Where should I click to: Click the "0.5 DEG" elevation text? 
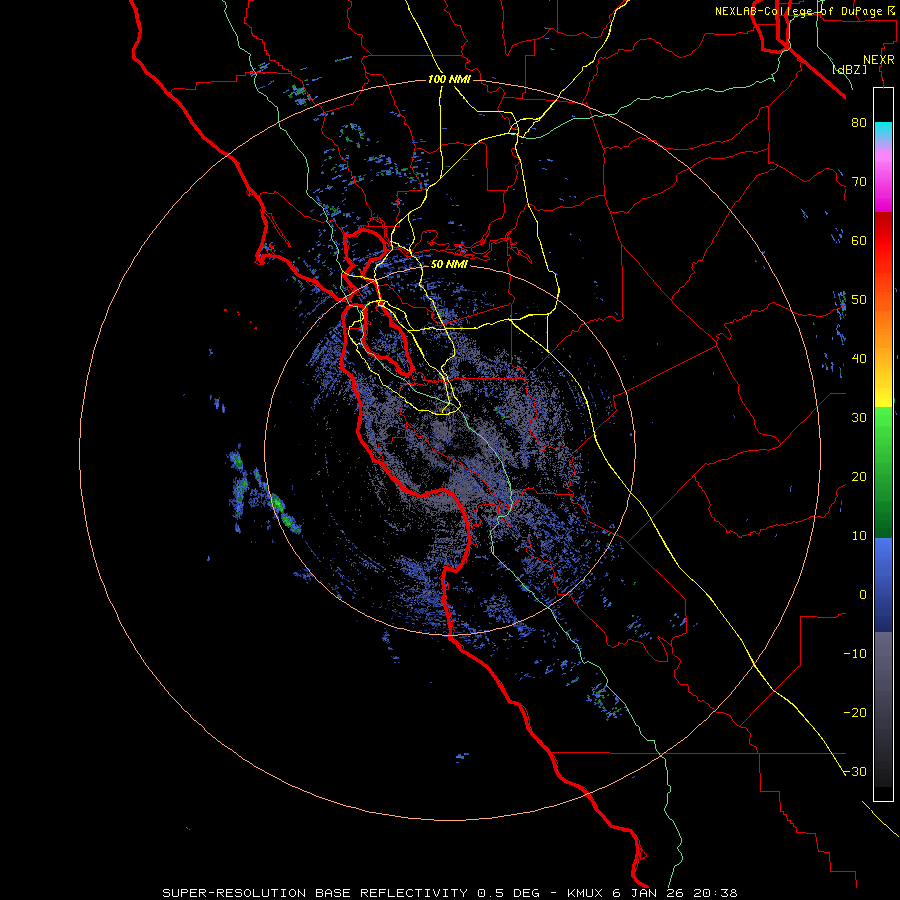point(508,893)
